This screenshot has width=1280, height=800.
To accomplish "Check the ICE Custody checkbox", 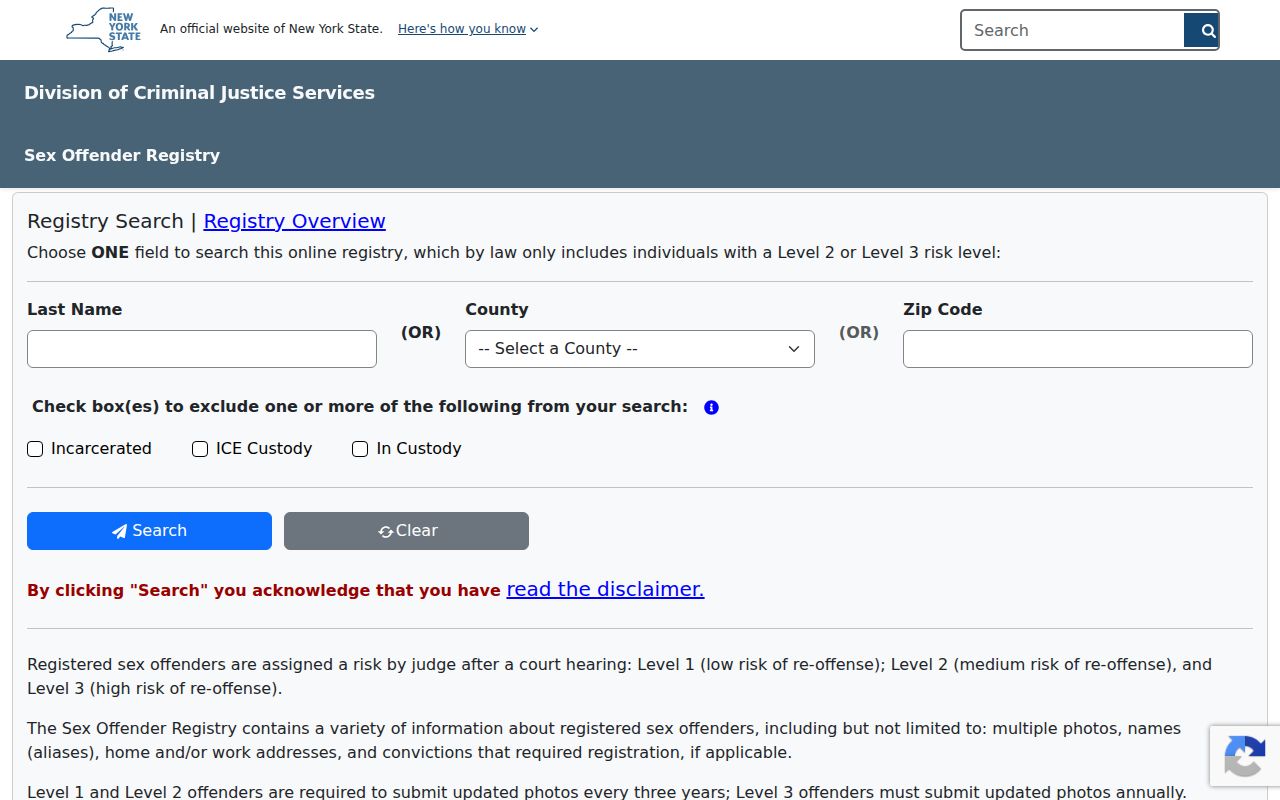I will [x=200, y=449].
